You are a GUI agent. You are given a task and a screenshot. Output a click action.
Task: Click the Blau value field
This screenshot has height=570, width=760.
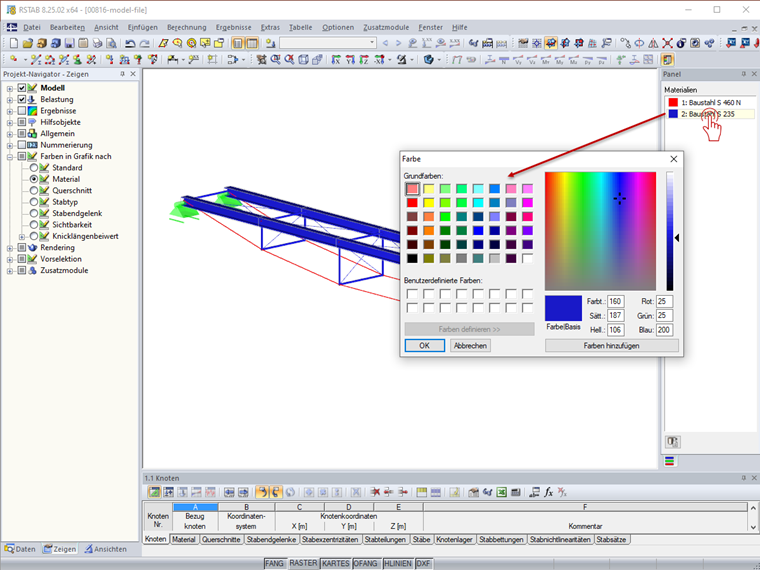[x=664, y=330]
